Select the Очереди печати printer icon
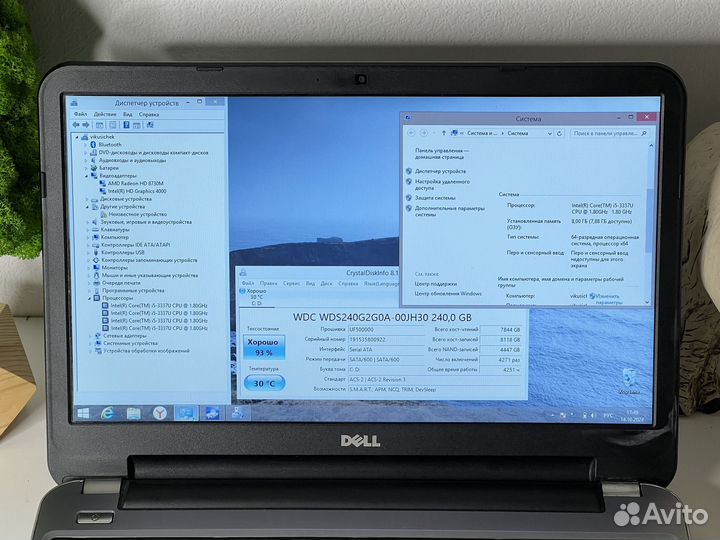The image size is (720, 540). point(96,283)
